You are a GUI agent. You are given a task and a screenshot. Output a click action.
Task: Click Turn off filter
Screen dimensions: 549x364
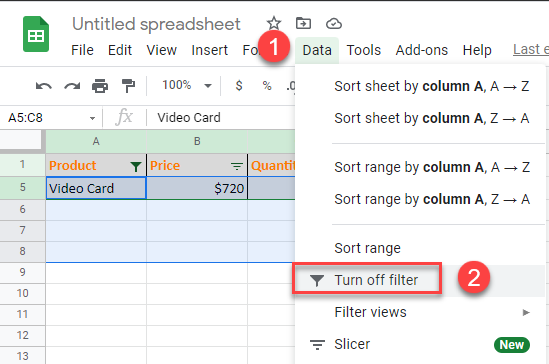click(x=420, y=280)
